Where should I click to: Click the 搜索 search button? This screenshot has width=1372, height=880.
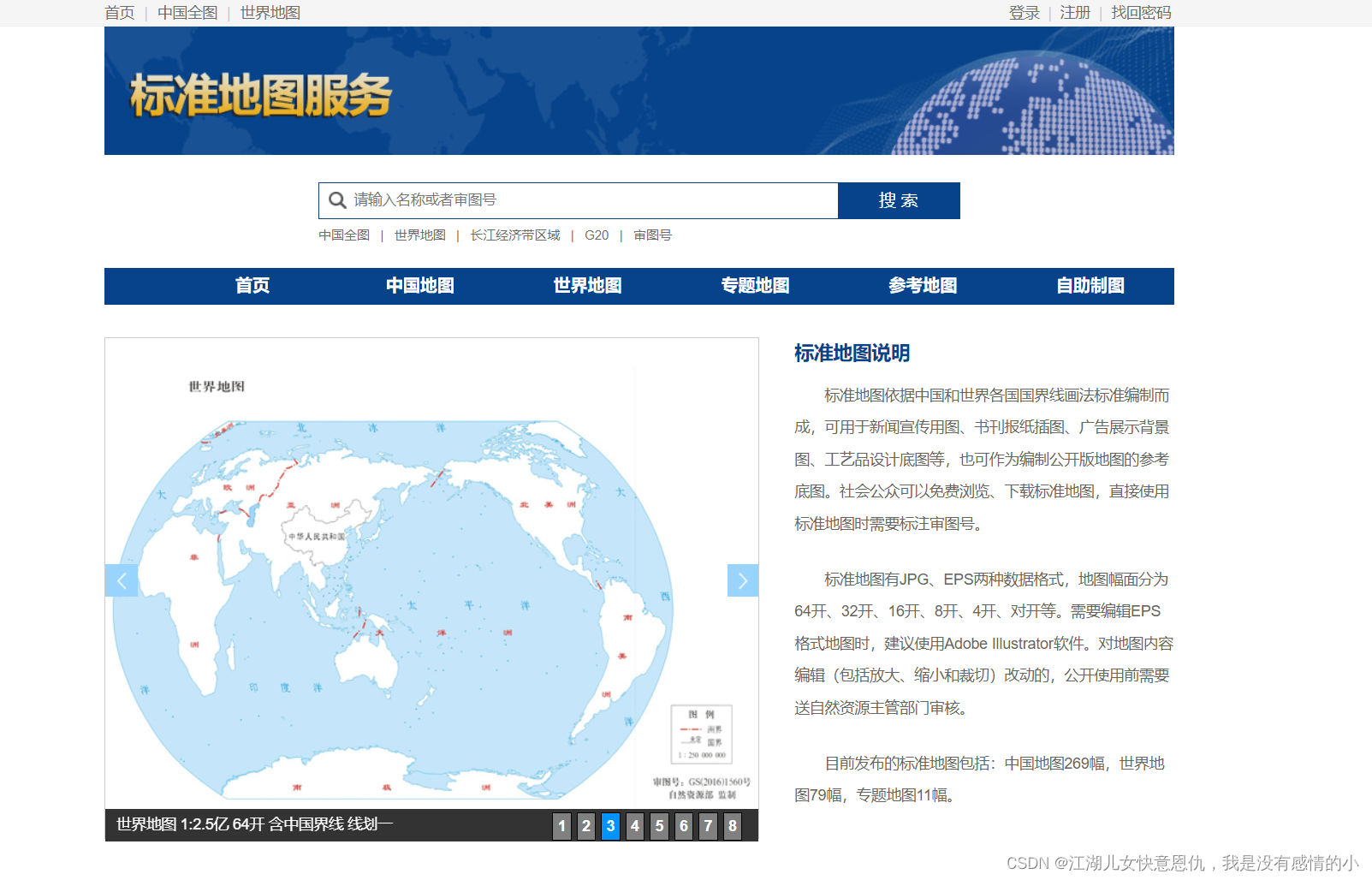pyautogui.click(x=898, y=200)
